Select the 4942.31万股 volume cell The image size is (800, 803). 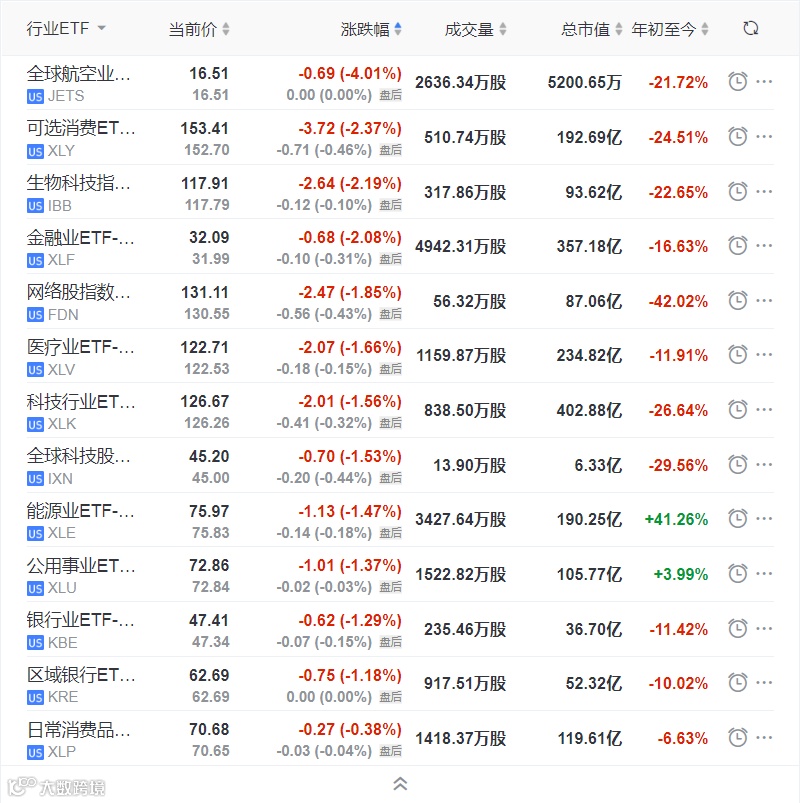tap(460, 246)
